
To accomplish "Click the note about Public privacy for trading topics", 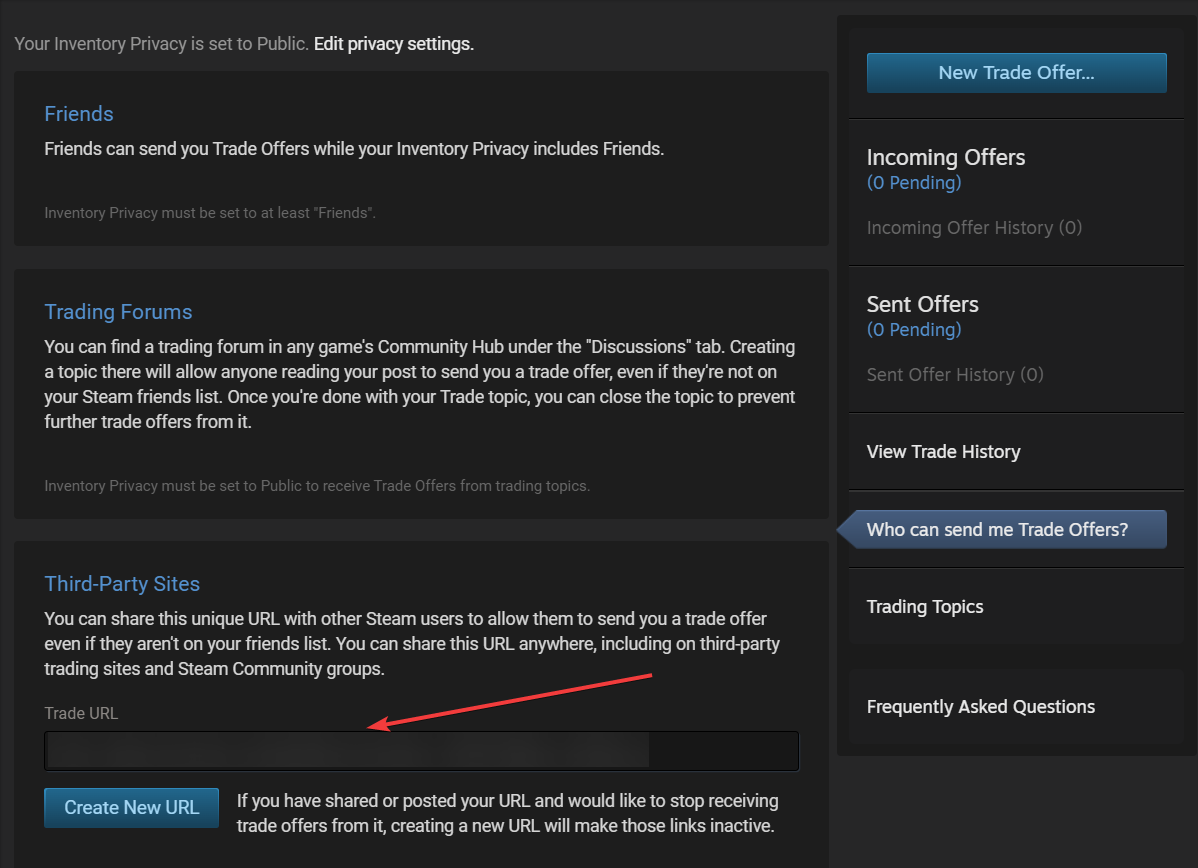I will 317,486.
